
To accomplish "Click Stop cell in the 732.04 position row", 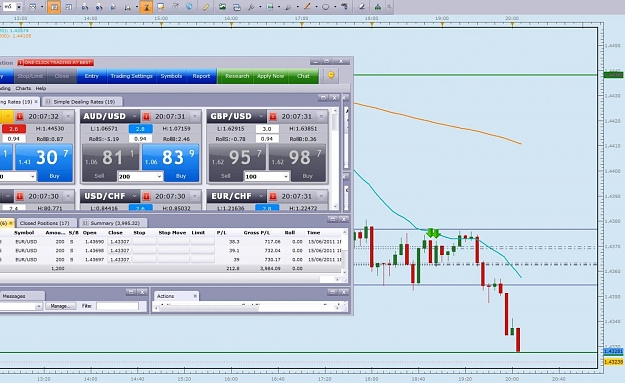I will (145, 251).
